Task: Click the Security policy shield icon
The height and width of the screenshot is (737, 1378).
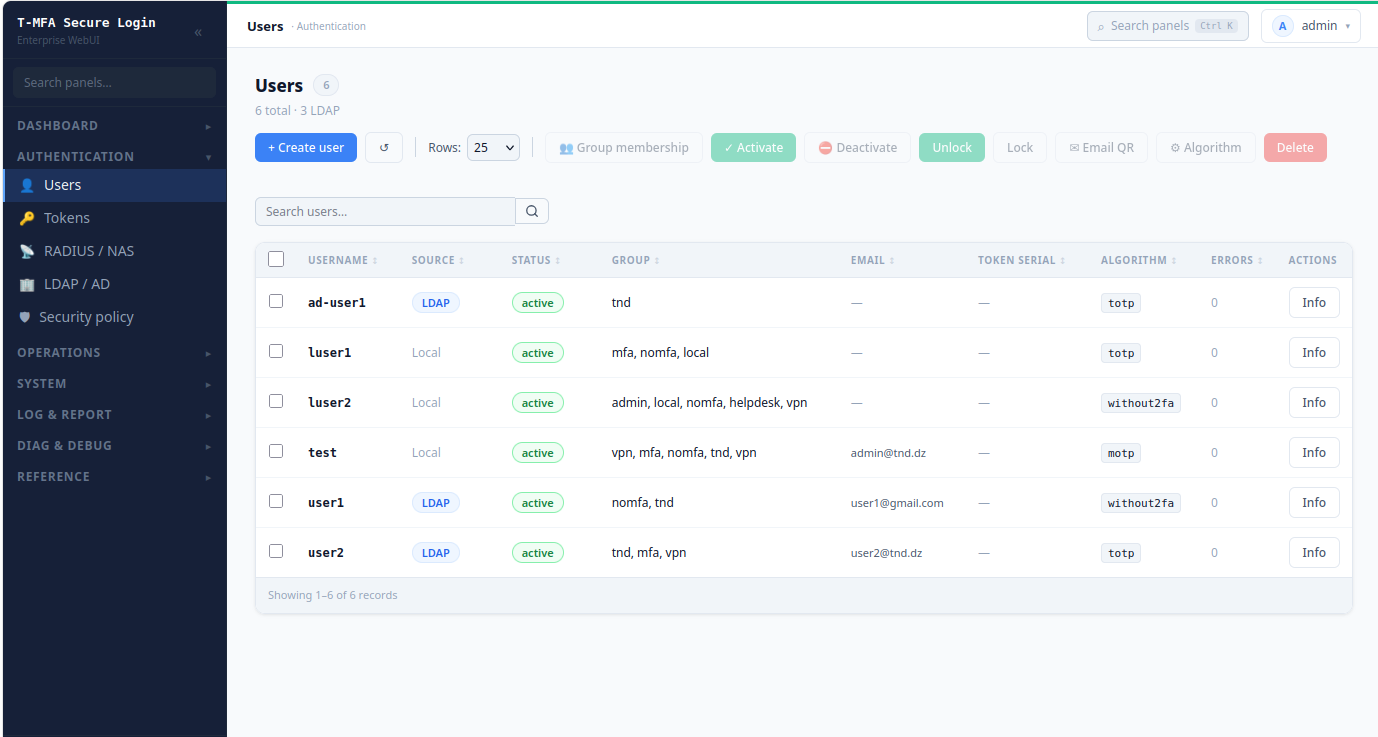Action: 25,317
